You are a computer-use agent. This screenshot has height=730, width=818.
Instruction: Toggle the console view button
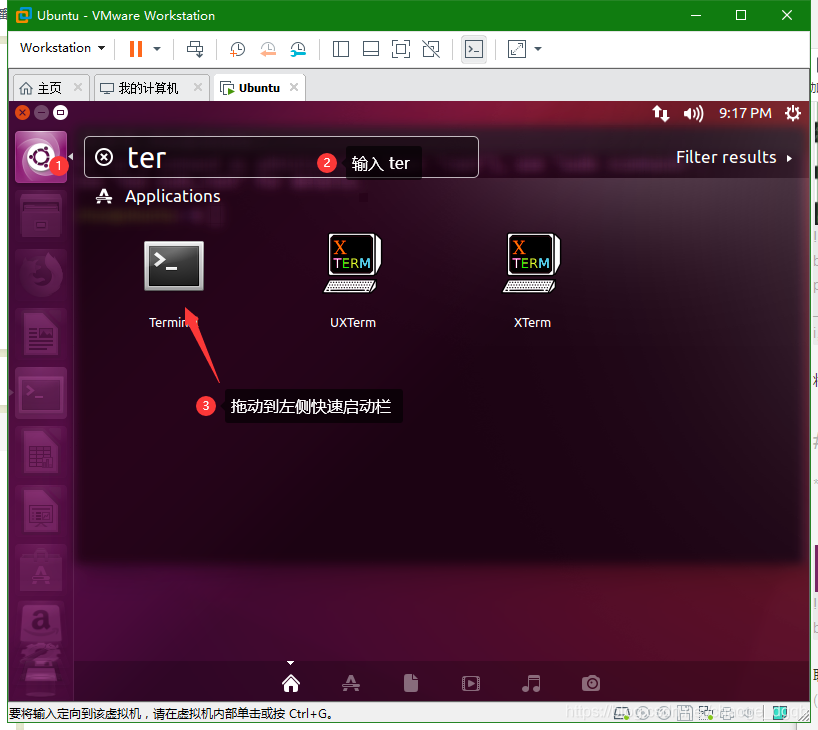474,49
